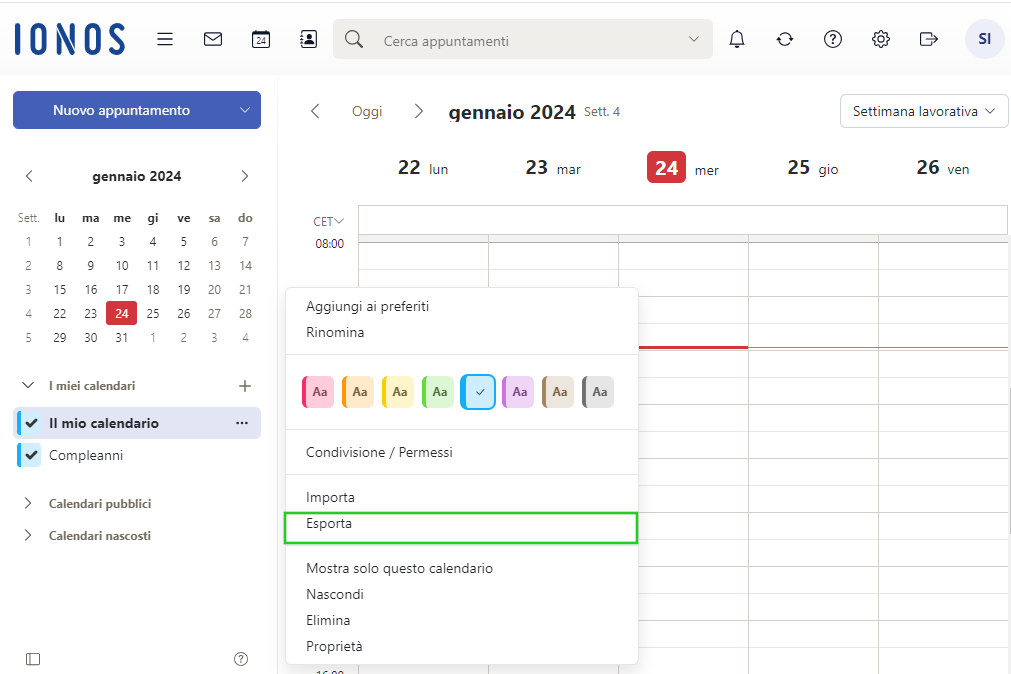This screenshot has height=674, width=1011.
Task: Click the Cerca appuntamenti search field
Action: (520, 41)
